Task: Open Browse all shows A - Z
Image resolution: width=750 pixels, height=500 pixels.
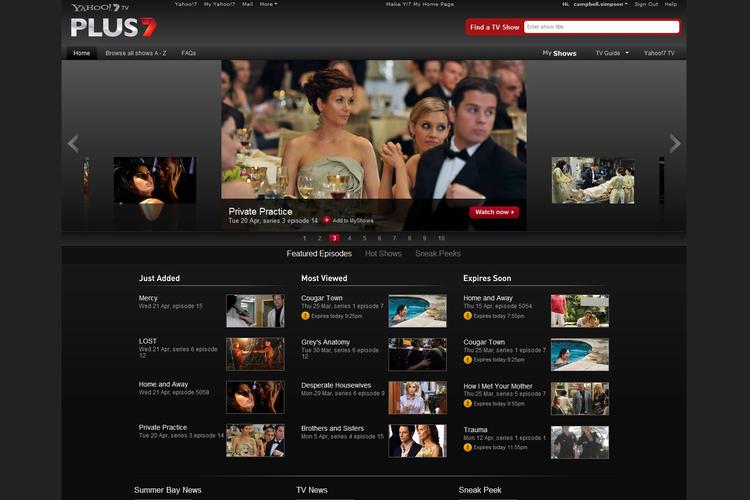Action: tap(136, 53)
